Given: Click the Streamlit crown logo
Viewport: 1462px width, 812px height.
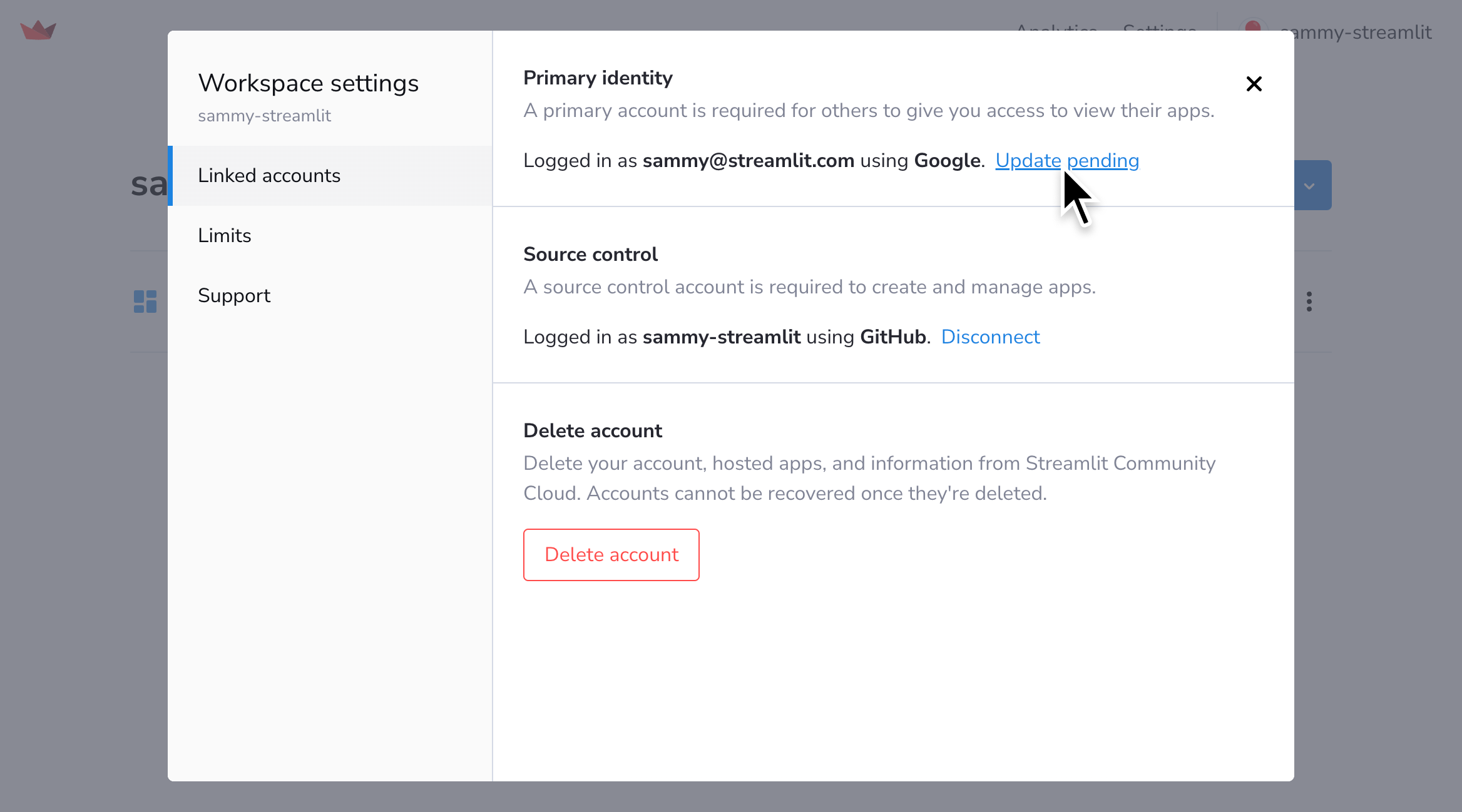Looking at the screenshot, I should coord(38,30).
